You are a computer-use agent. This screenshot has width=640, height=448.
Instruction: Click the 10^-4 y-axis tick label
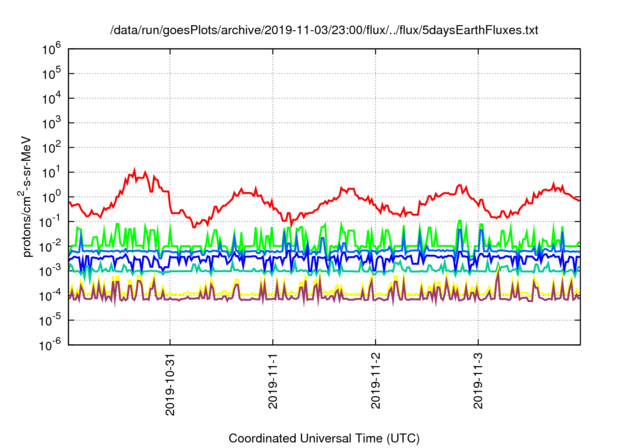pos(51,296)
